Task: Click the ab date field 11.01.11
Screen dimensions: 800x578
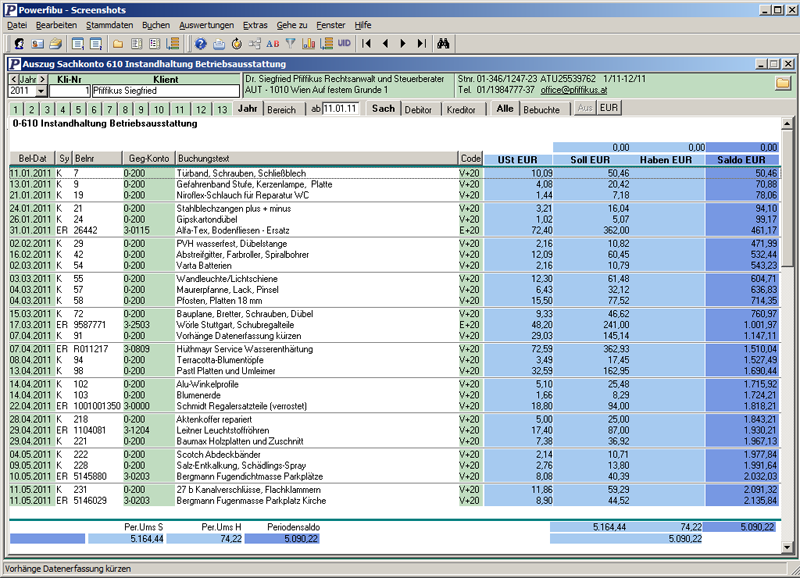Action: pyautogui.click(x=341, y=109)
